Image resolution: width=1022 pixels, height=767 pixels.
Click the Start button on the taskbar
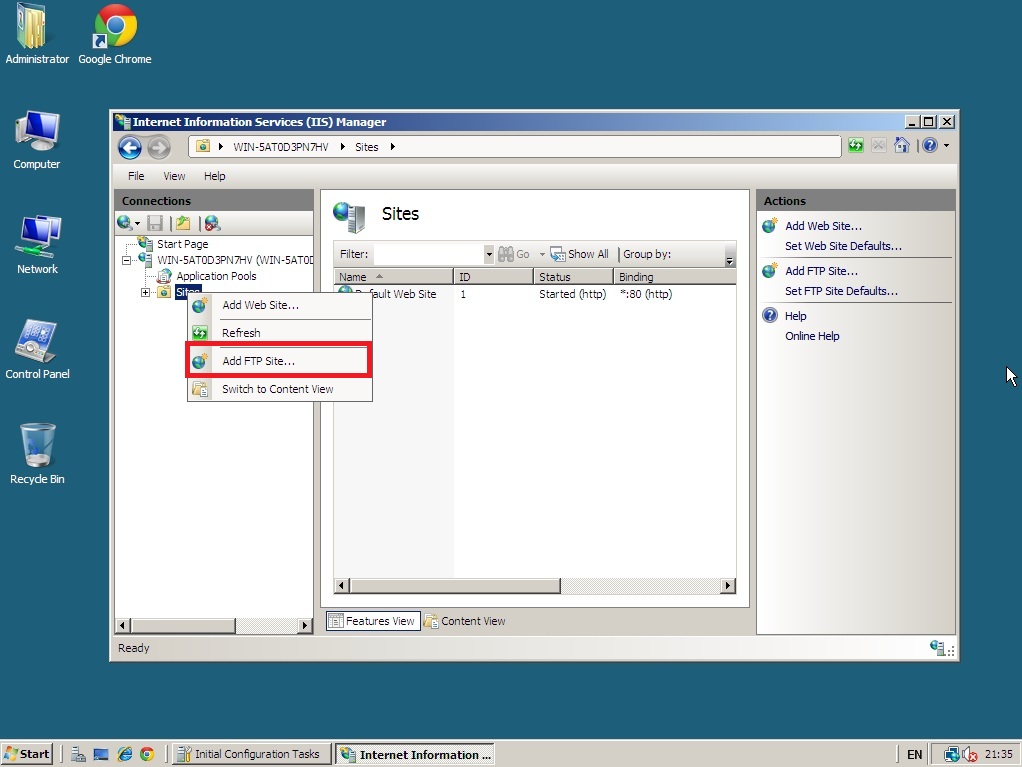[x=27, y=754]
